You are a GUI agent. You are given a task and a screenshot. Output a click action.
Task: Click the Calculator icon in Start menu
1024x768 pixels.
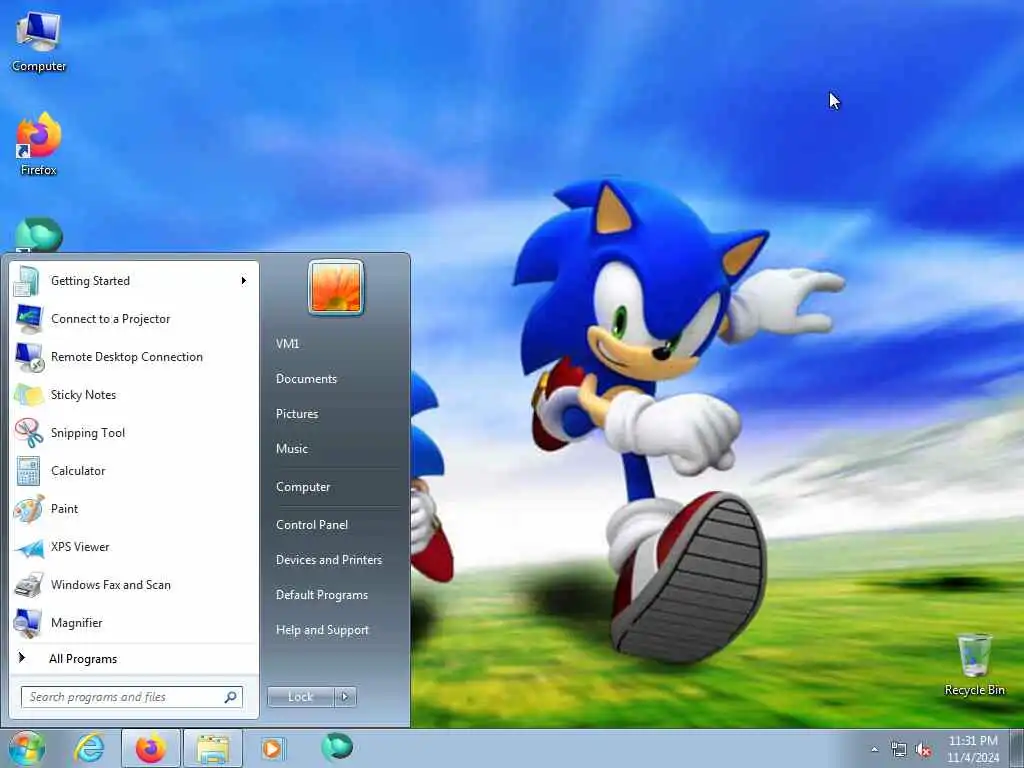(28, 471)
